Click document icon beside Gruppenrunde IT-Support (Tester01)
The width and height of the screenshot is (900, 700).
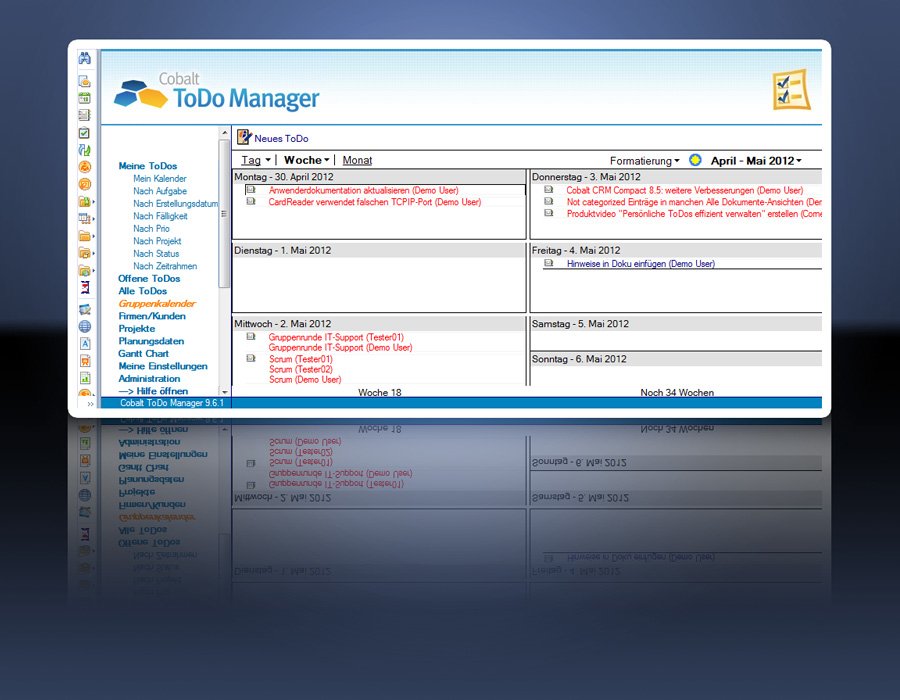[x=251, y=336]
